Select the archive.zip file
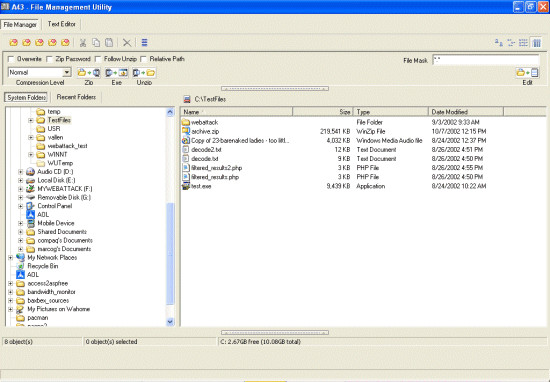Image resolution: width=550 pixels, height=382 pixels. click(x=205, y=132)
